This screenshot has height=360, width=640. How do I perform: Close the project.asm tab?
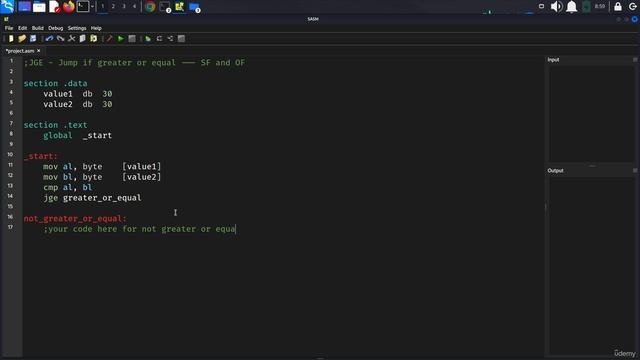click(39, 51)
